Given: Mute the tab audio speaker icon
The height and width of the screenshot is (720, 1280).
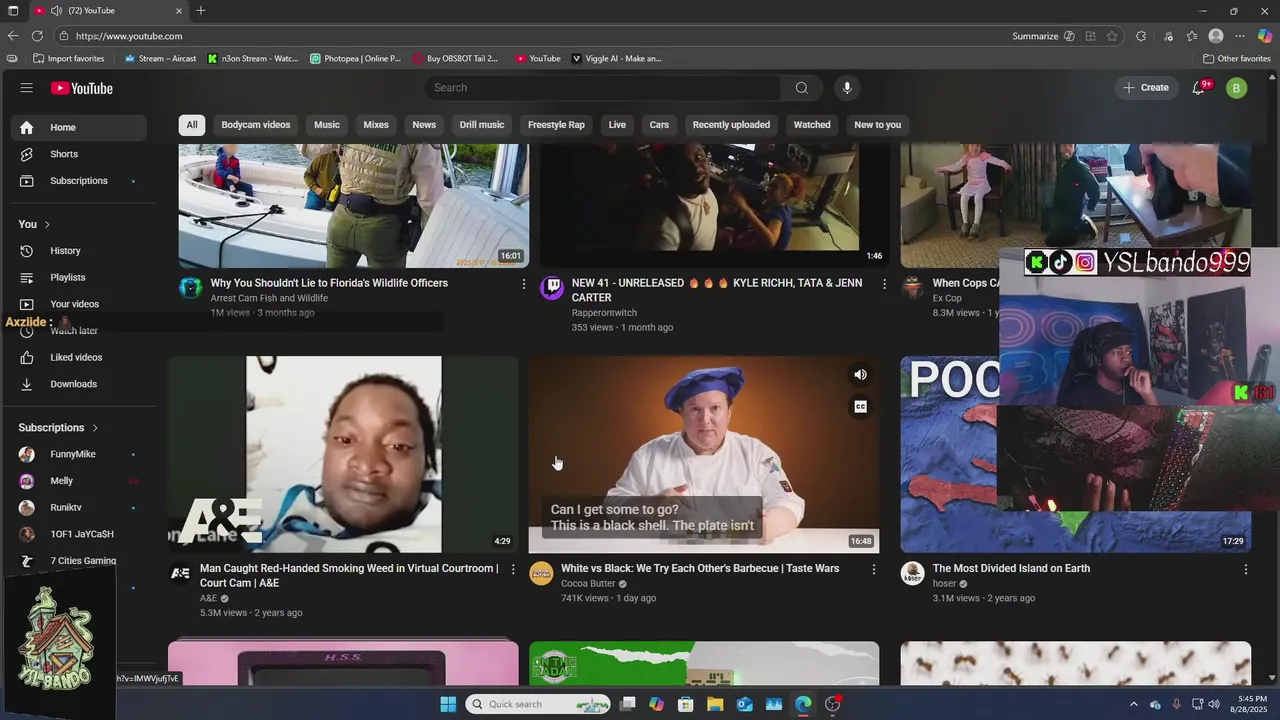Looking at the screenshot, I should 56,11.
